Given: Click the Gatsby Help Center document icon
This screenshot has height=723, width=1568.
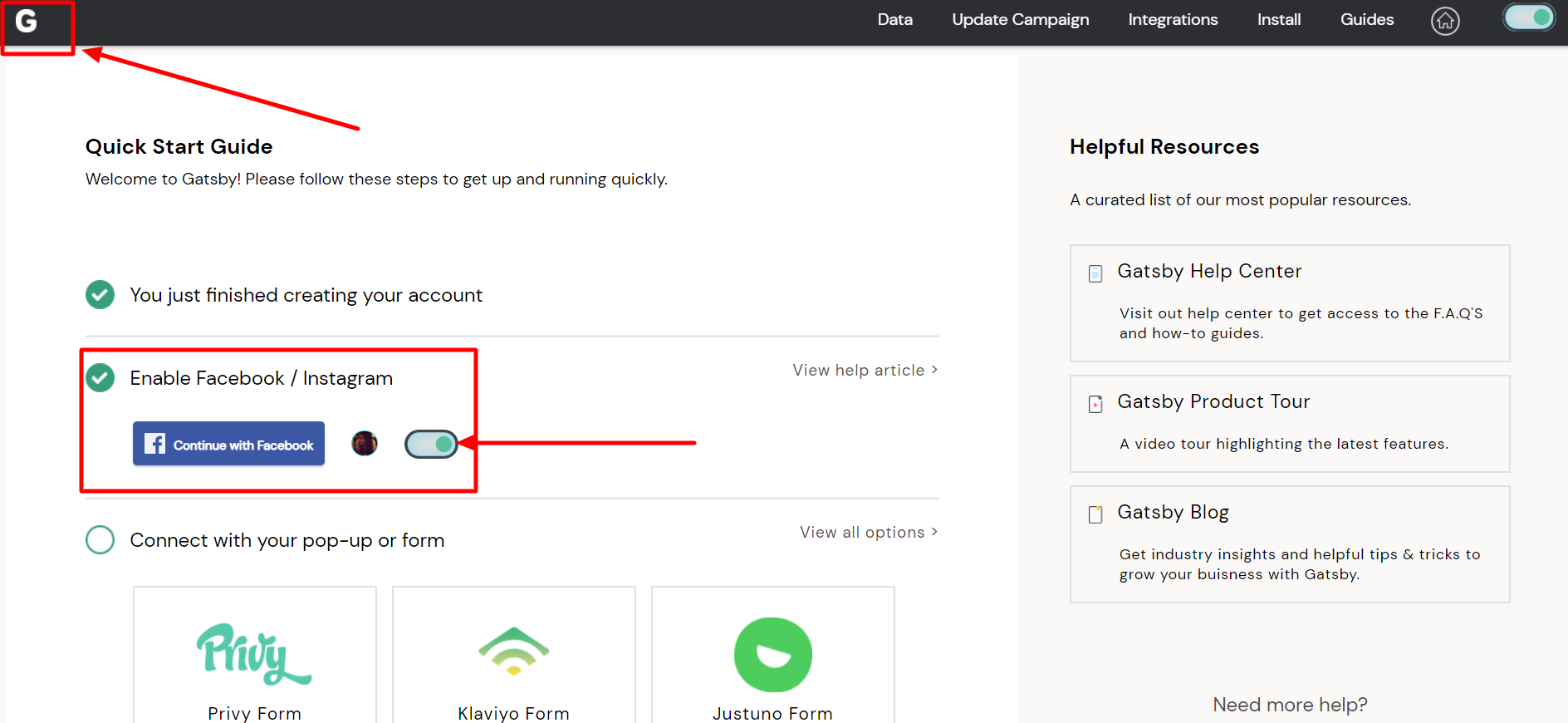Looking at the screenshot, I should 1095,273.
